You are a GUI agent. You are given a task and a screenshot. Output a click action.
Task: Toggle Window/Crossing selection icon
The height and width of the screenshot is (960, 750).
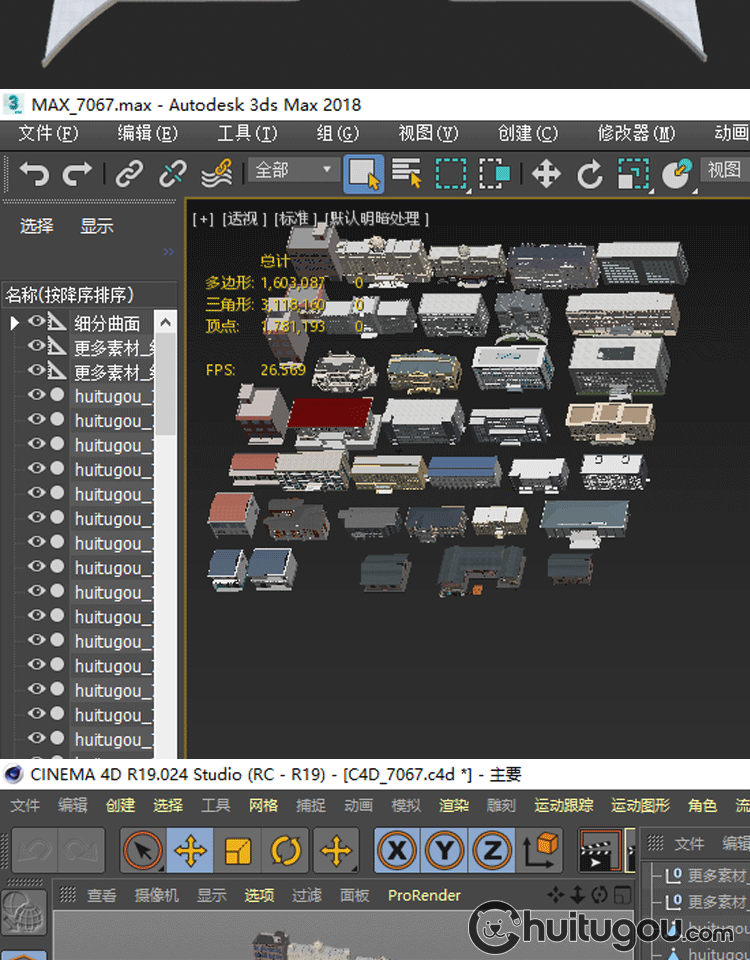[494, 174]
